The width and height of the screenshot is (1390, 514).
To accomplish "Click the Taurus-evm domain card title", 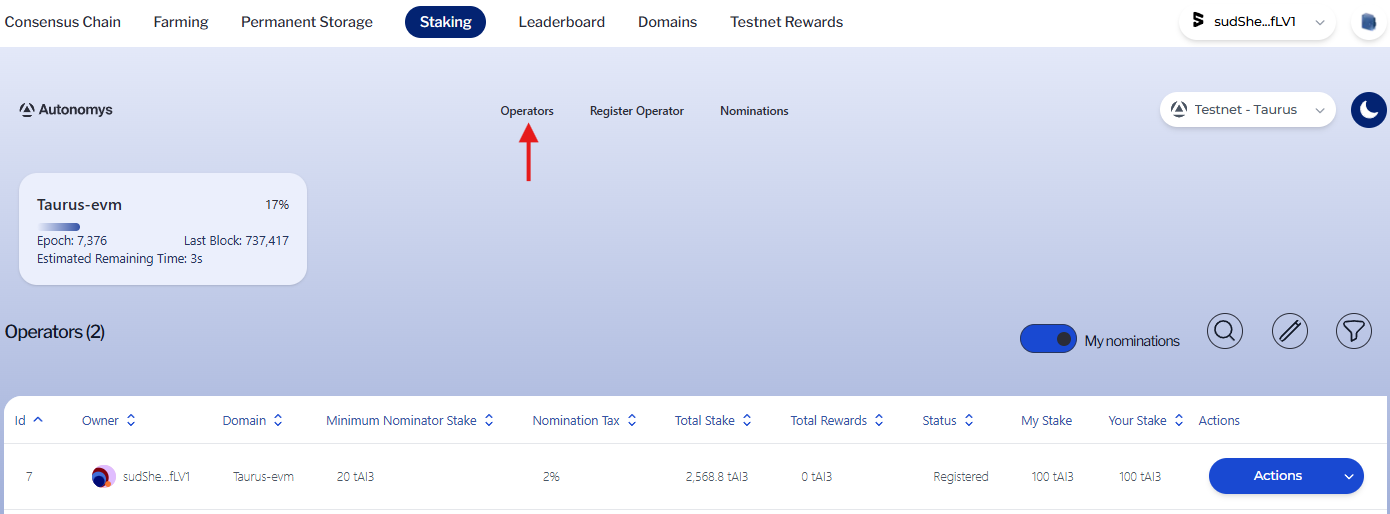I will pos(79,204).
